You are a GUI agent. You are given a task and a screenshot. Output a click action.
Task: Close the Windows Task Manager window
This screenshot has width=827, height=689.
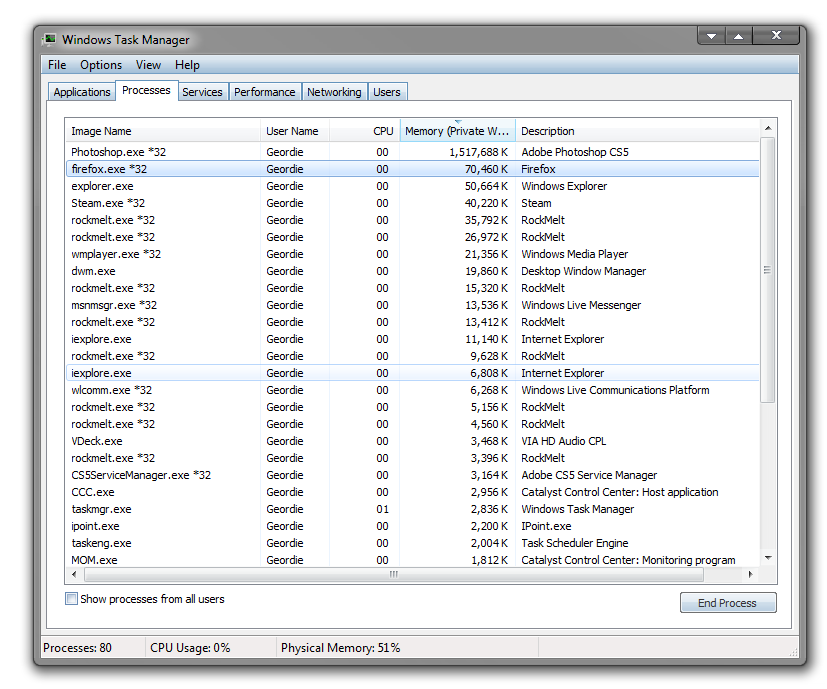(776, 36)
